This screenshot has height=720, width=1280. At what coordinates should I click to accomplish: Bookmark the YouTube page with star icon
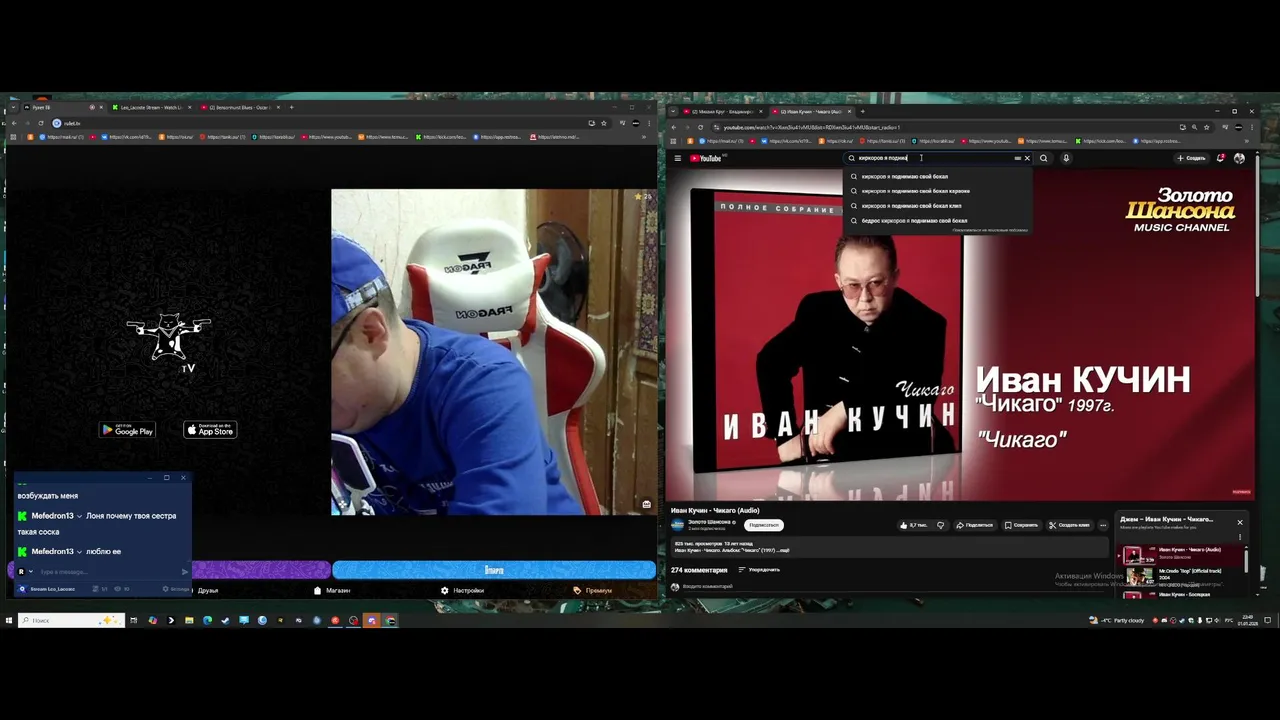(x=1207, y=127)
